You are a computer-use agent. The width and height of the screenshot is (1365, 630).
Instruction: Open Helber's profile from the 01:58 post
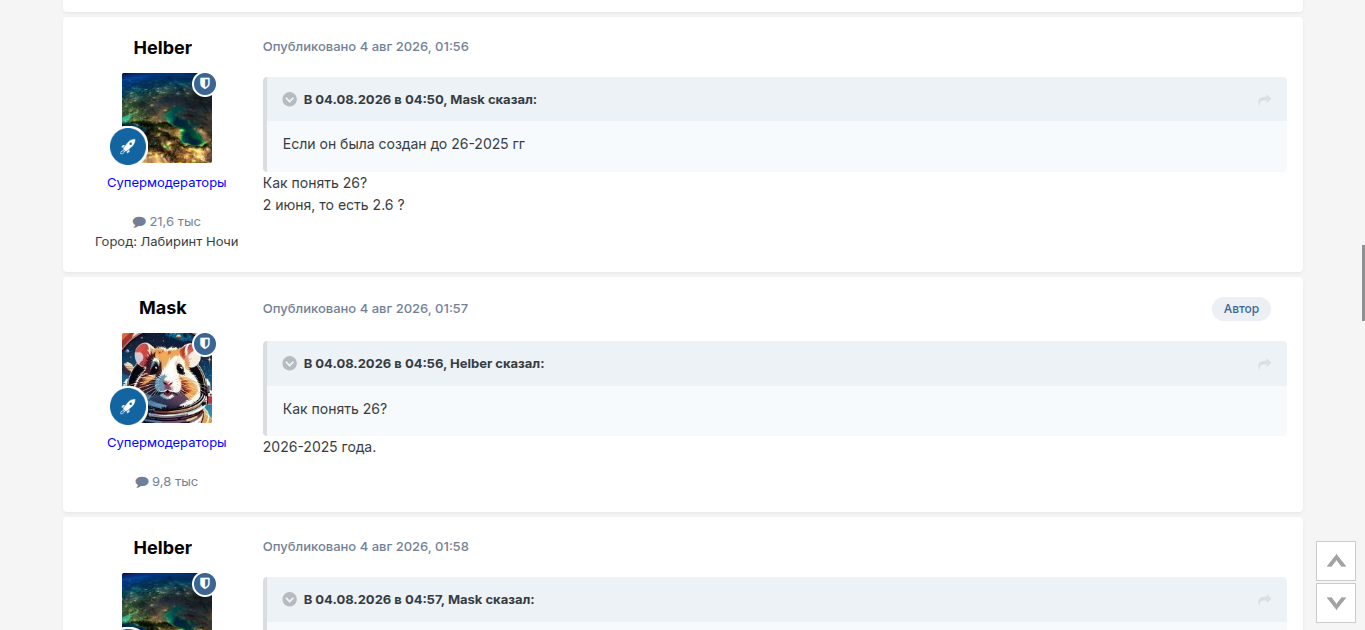[x=163, y=548]
